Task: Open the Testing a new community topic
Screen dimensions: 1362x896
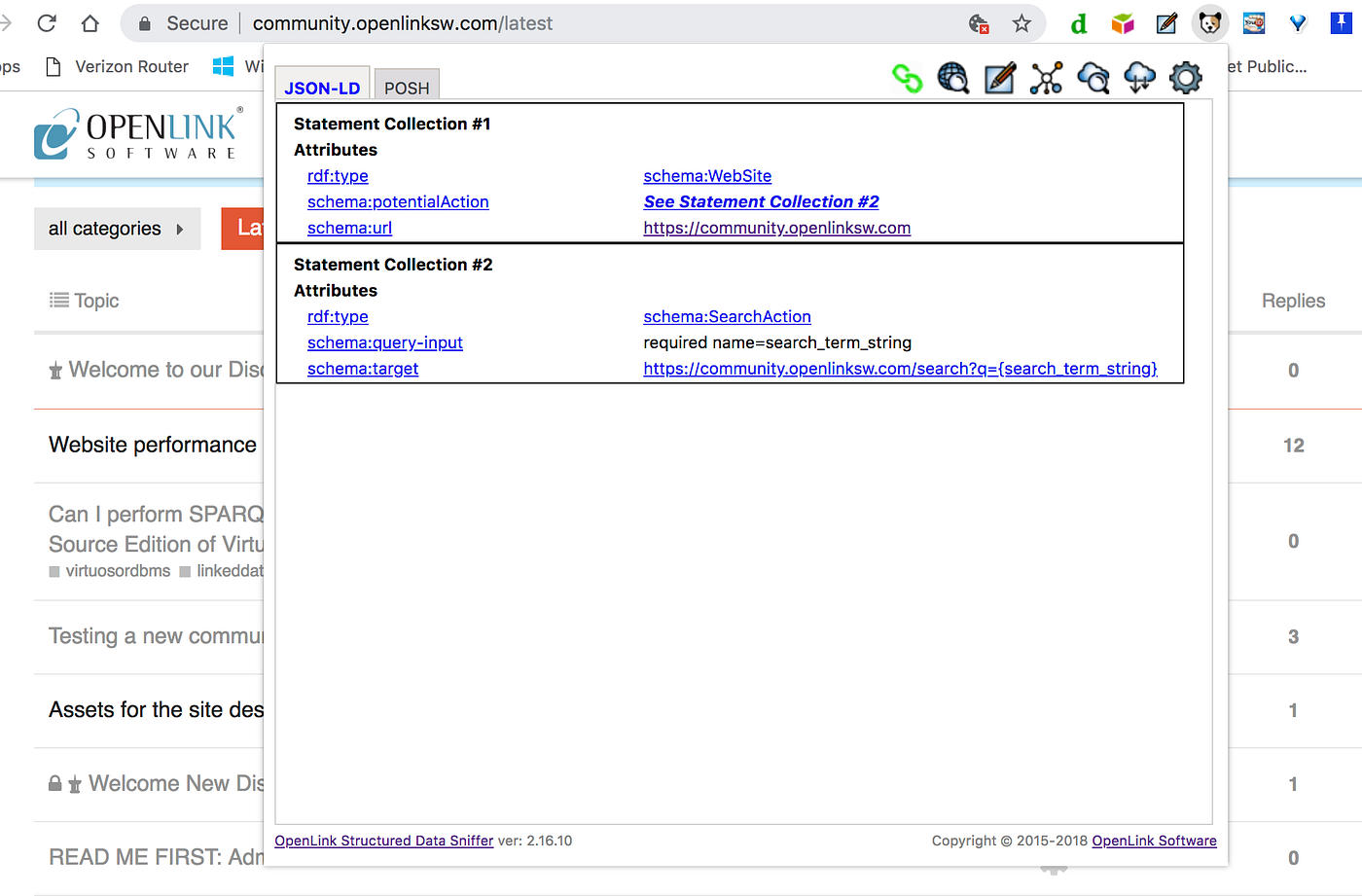Action: pyautogui.click(x=156, y=636)
